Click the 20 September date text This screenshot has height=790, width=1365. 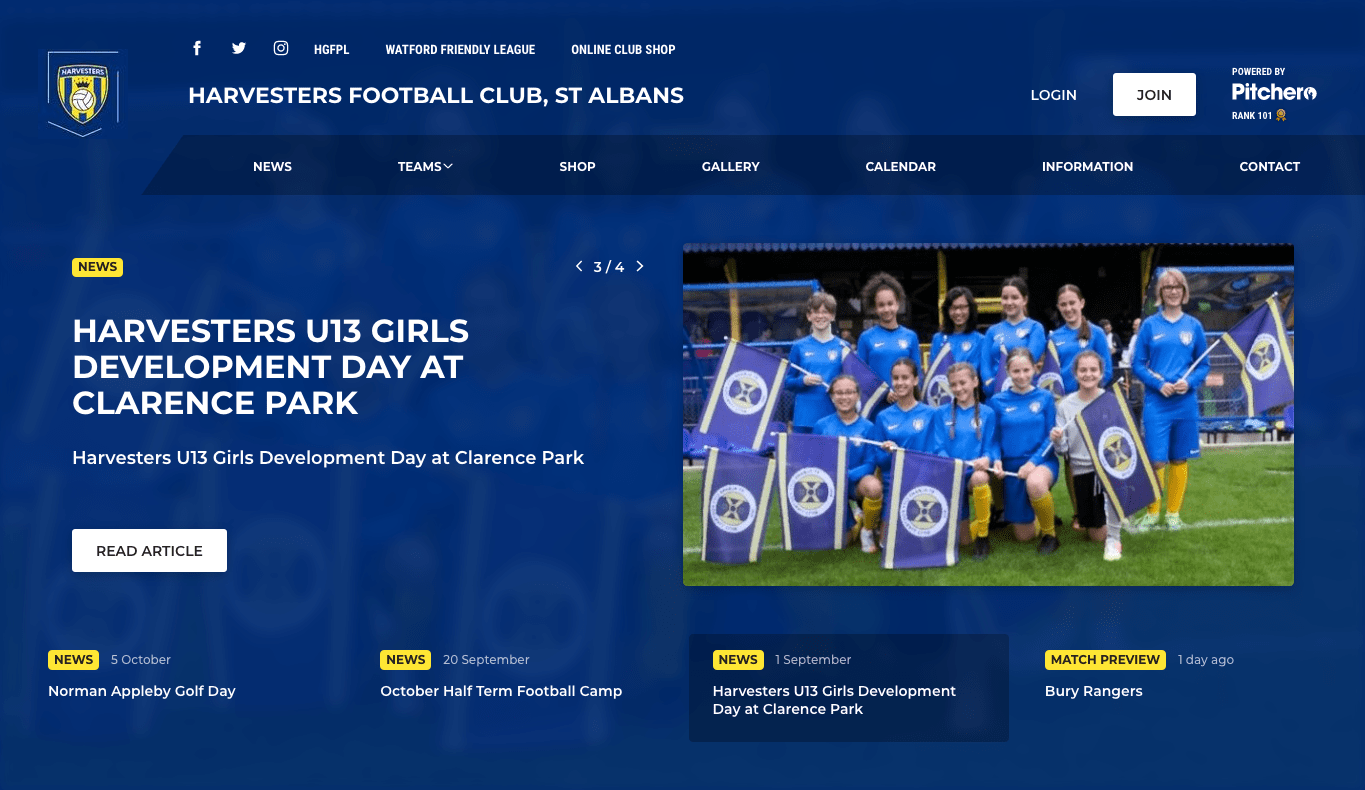click(x=486, y=660)
